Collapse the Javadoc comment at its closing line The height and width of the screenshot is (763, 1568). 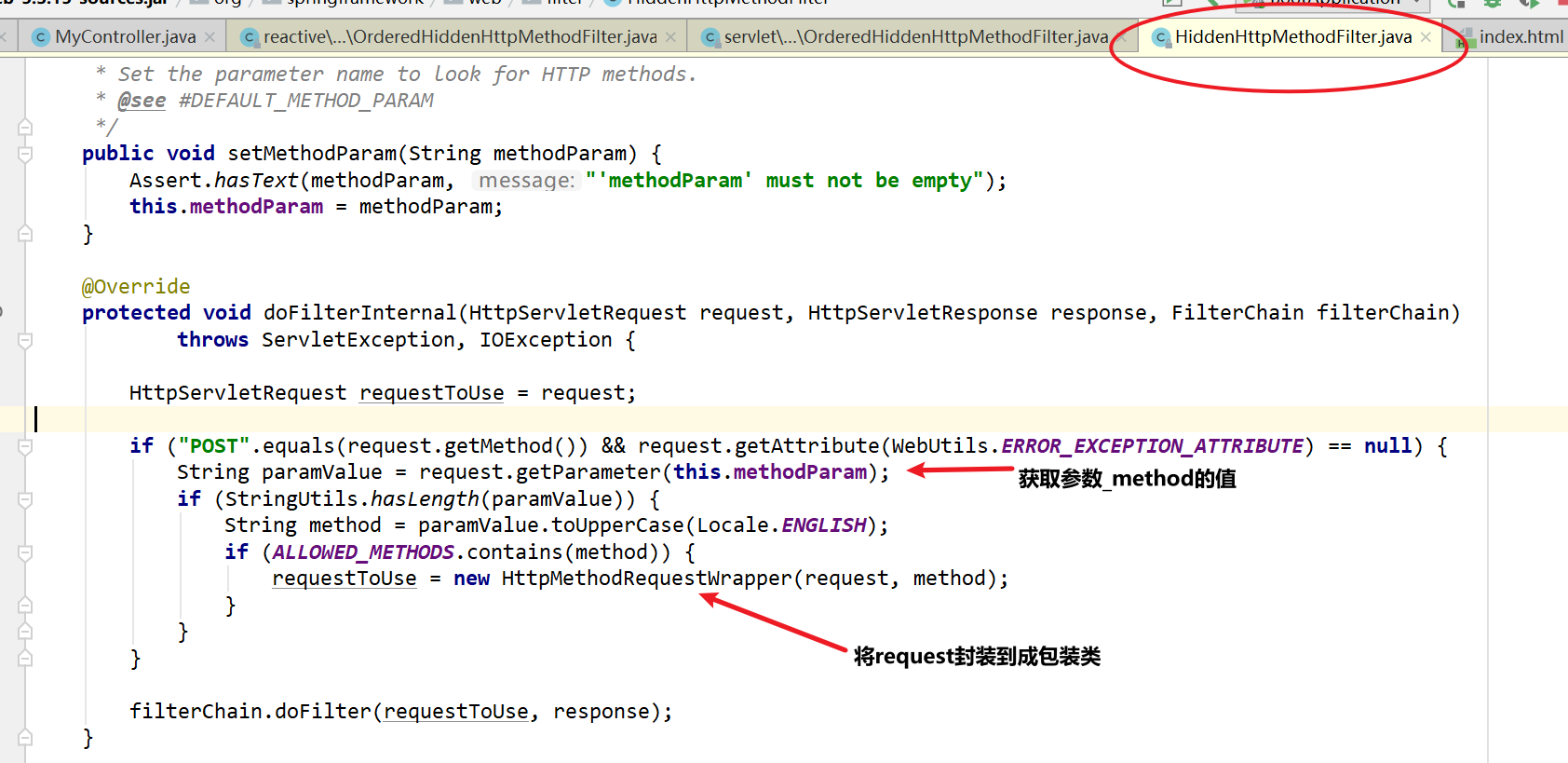pos(25,128)
